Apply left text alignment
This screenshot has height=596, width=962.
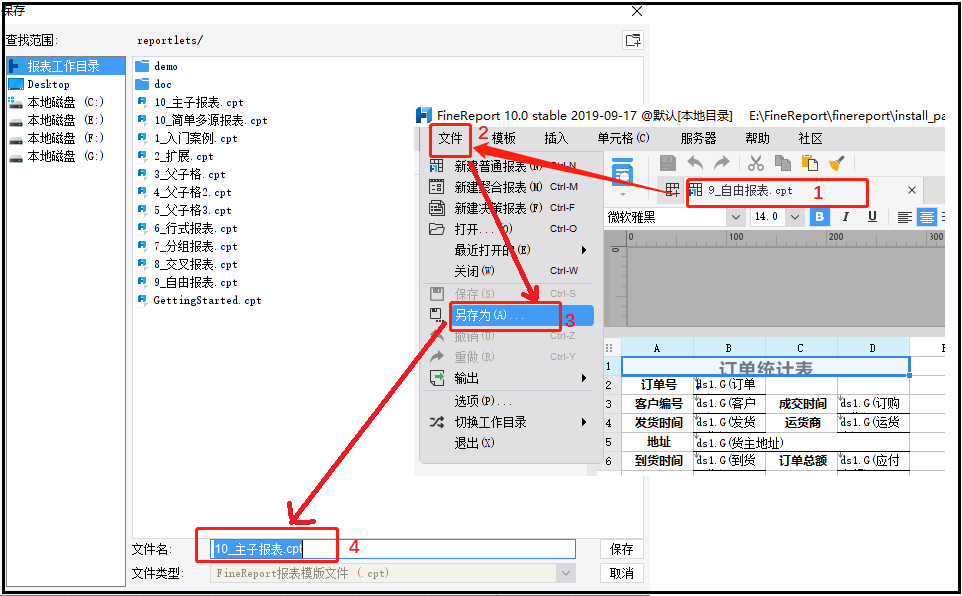[x=904, y=217]
